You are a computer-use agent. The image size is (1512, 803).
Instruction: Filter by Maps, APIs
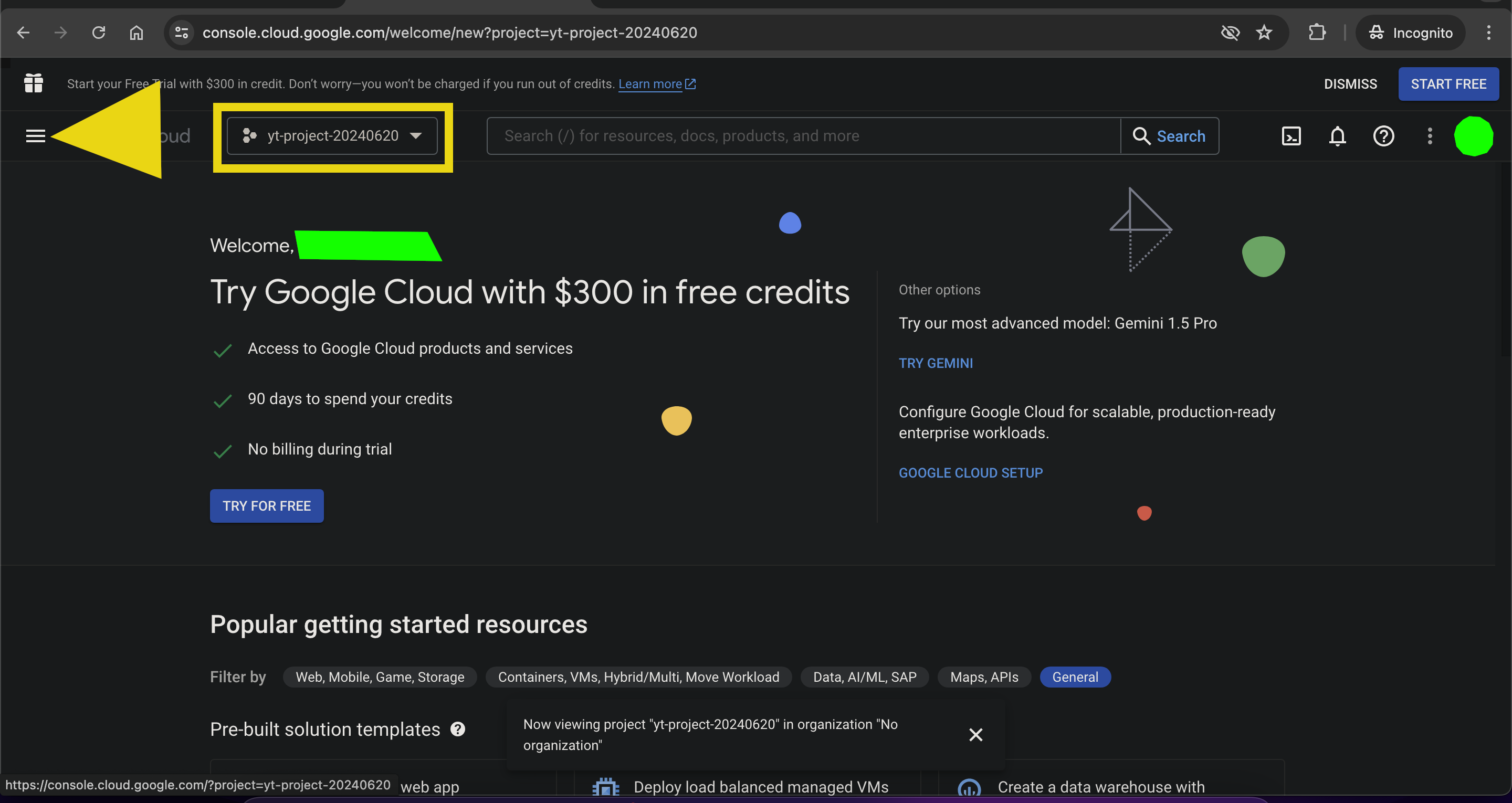point(984,678)
